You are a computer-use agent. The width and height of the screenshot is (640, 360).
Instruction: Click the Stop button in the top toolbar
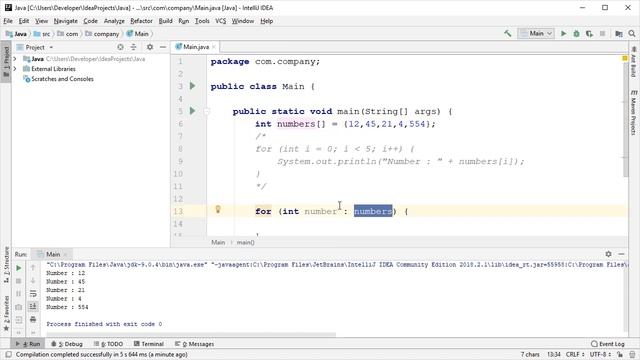(x=602, y=33)
